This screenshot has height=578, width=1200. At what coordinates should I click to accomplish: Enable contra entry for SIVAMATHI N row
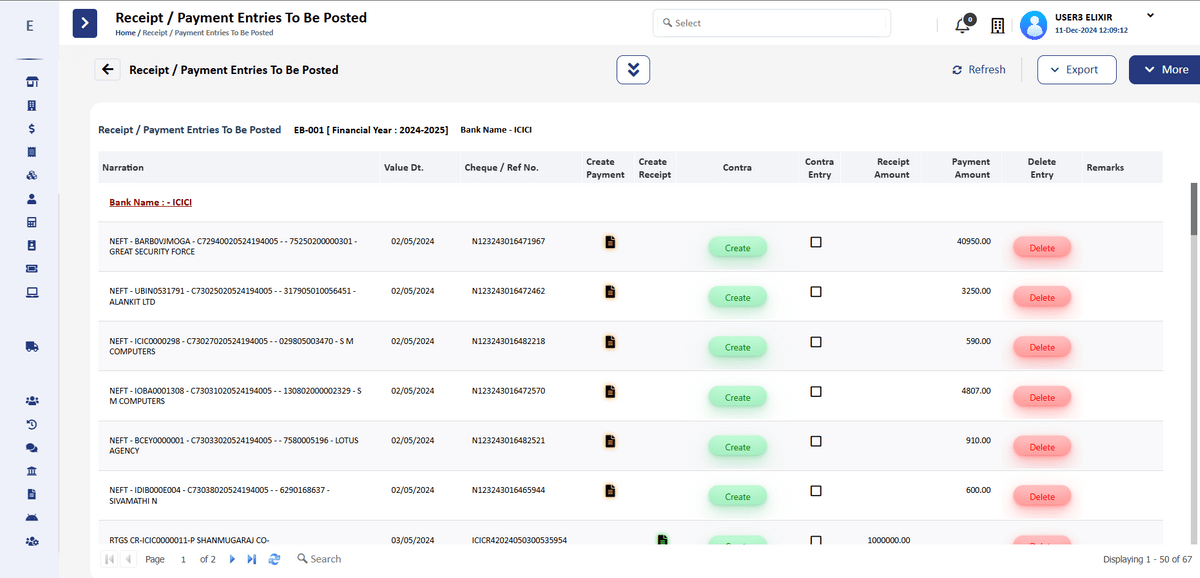pyautogui.click(x=816, y=491)
